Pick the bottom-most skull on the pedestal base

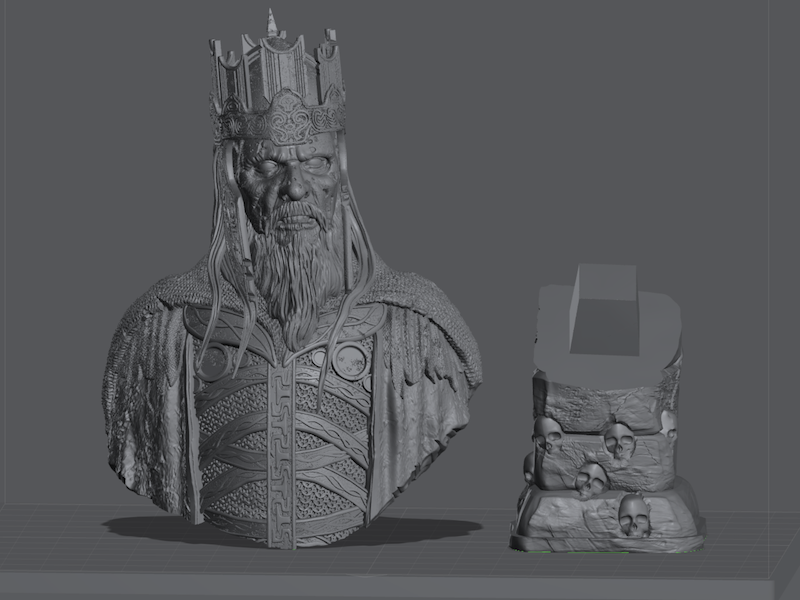click(633, 513)
